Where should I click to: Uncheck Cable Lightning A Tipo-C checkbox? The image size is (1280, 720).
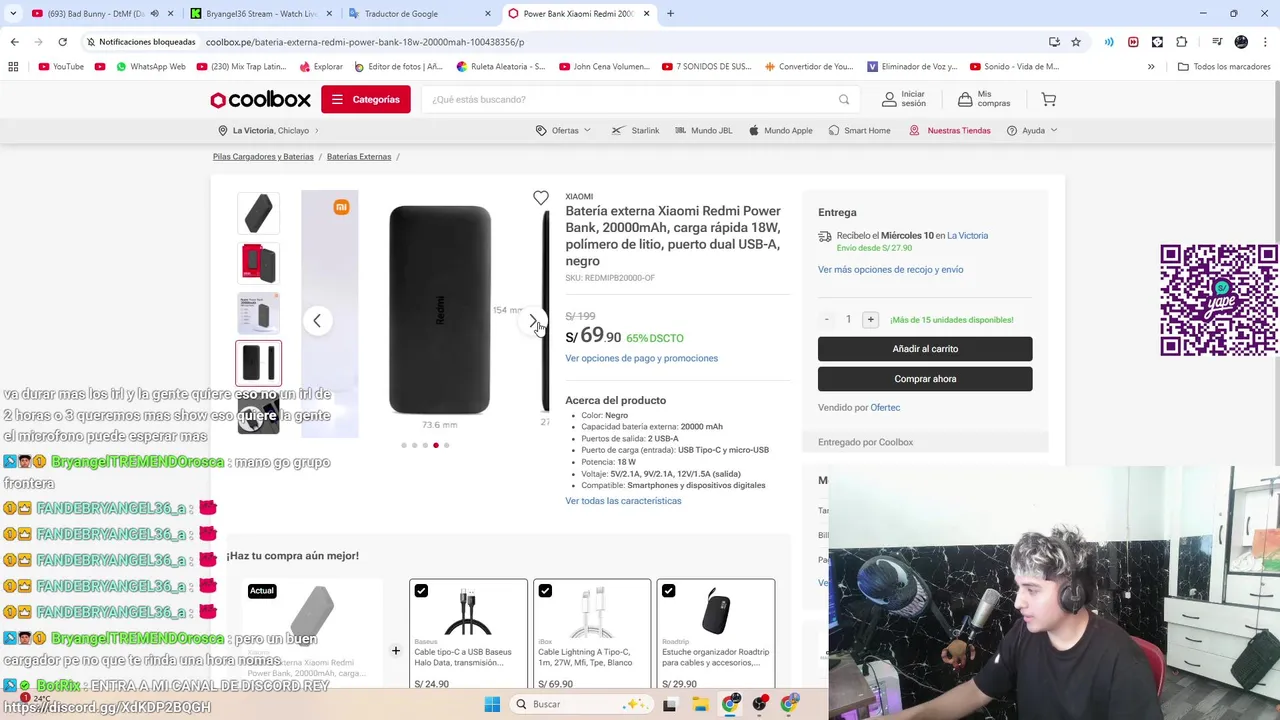545,591
